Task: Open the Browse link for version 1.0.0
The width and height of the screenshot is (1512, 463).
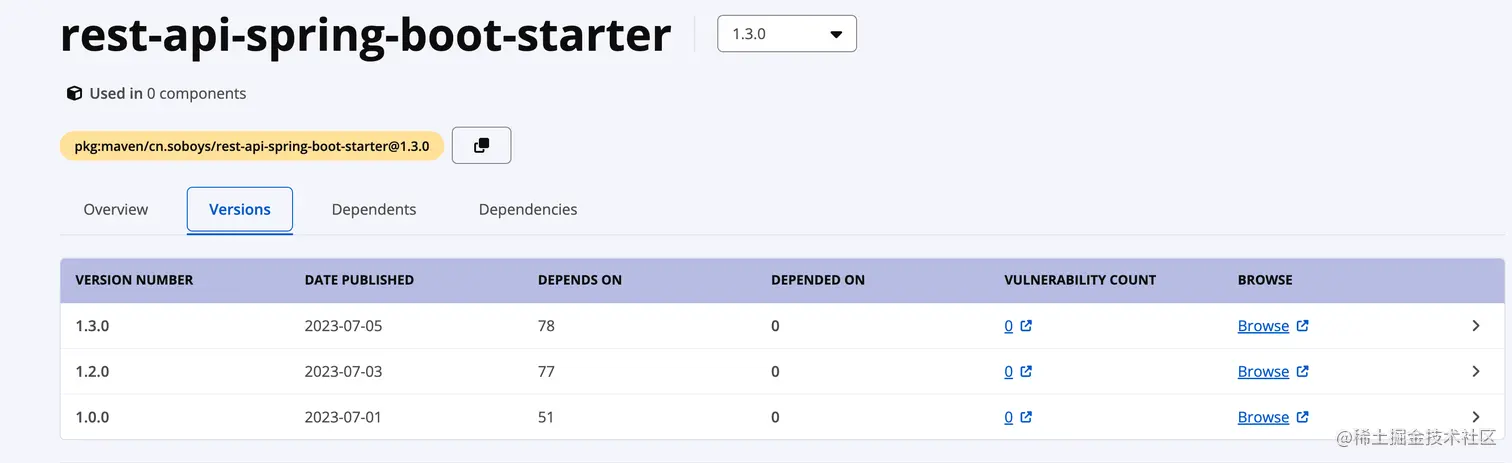Action: pos(1263,417)
